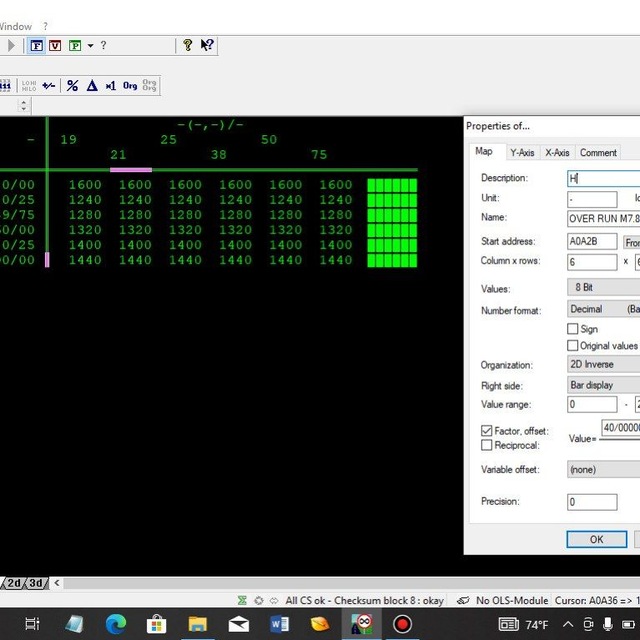Select the 1440 cell under column 75
Screen dimensions: 640x640
click(x=336, y=260)
